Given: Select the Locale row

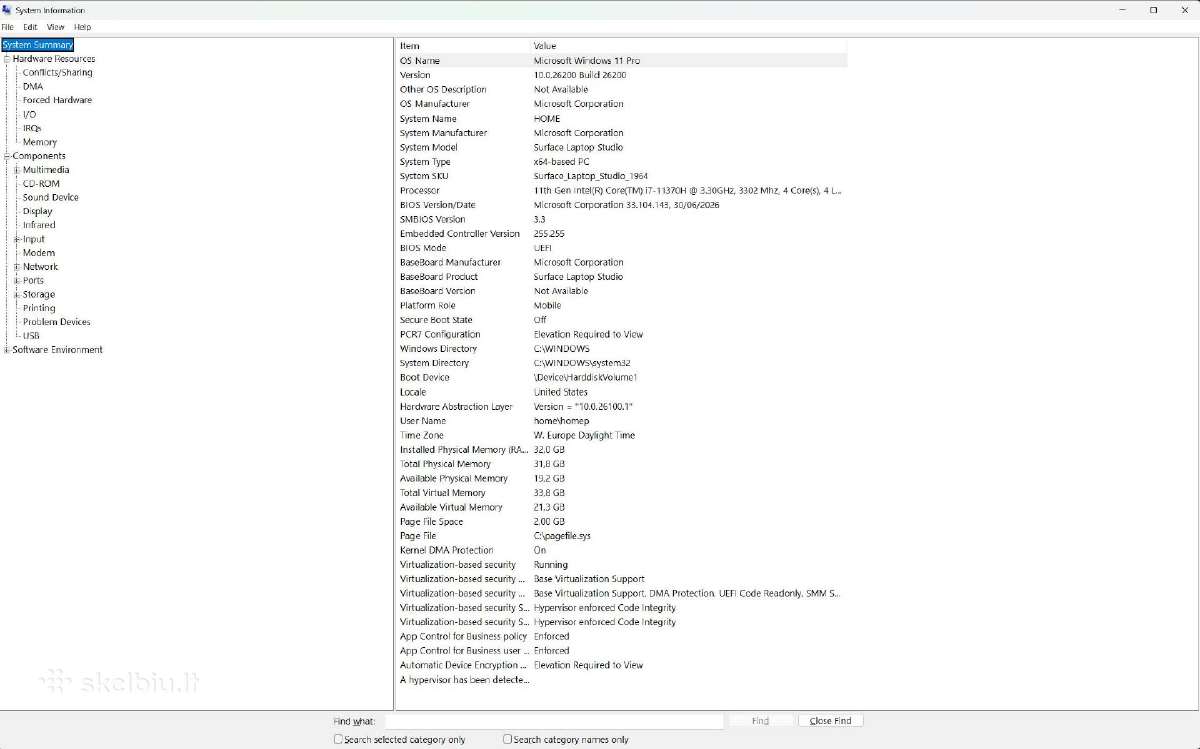Looking at the screenshot, I should 622,392.
